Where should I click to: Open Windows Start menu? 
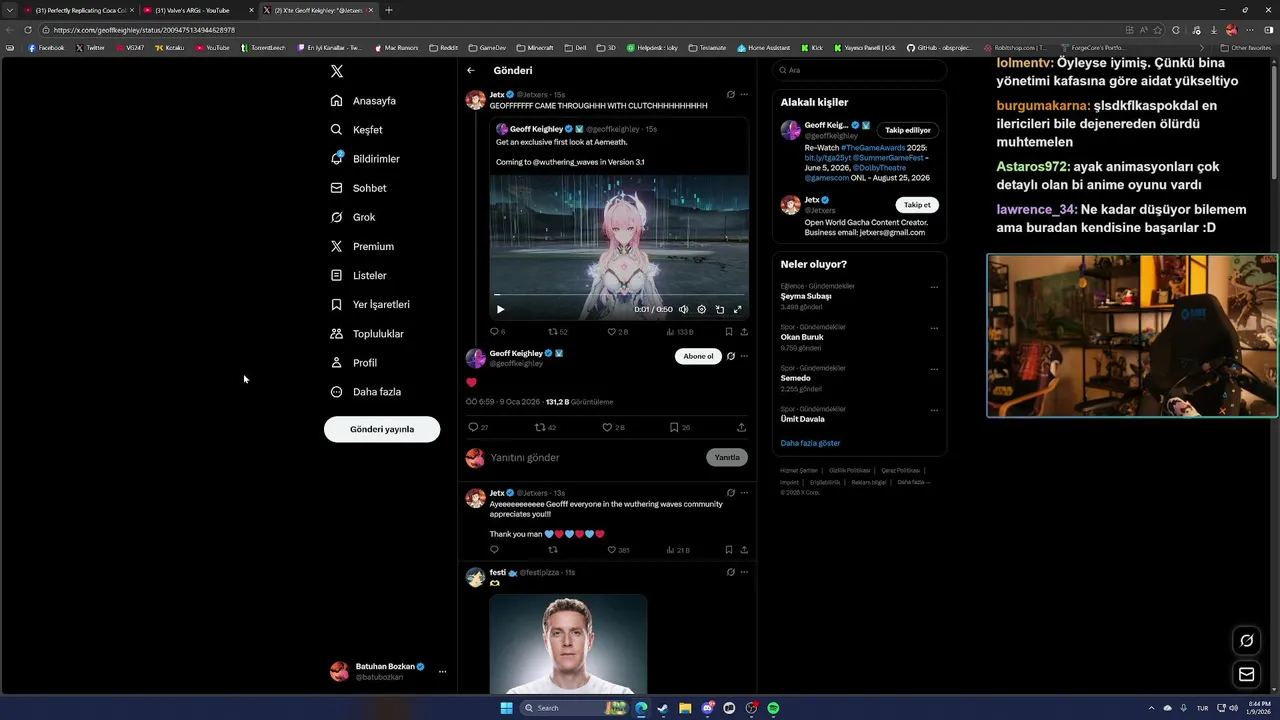(507, 708)
